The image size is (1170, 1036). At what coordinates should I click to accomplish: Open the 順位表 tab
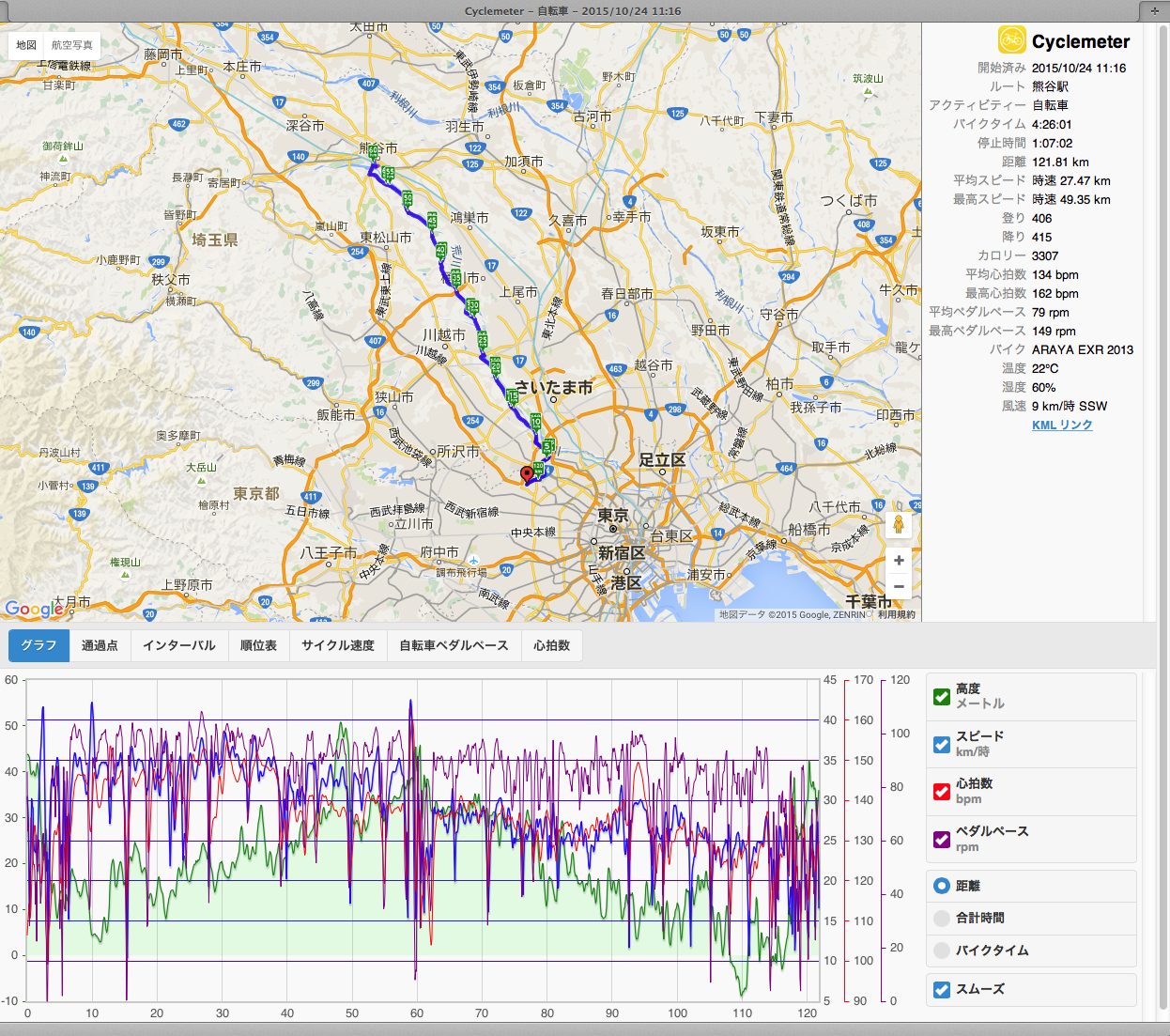tap(258, 645)
